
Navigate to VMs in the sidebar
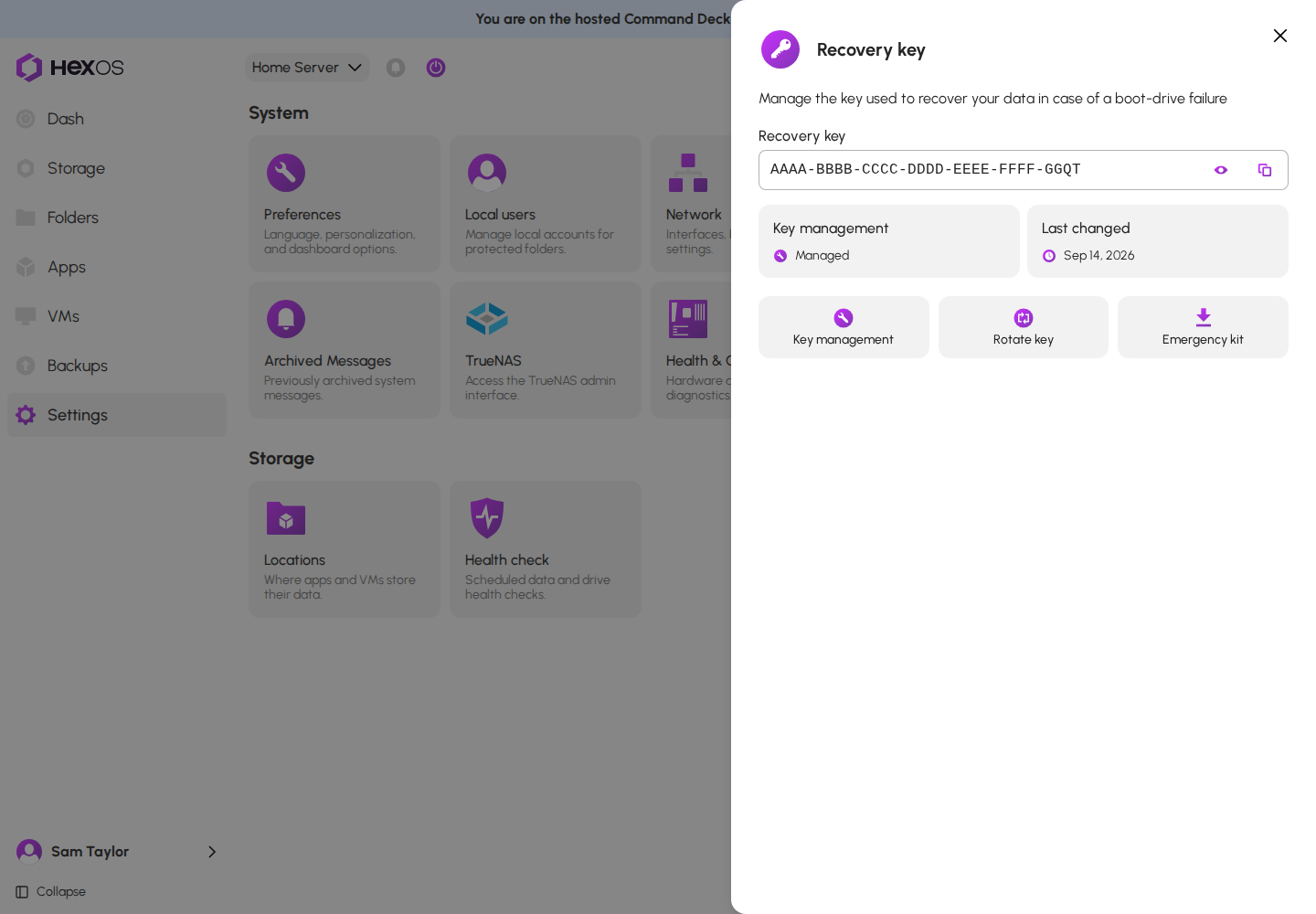click(x=117, y=316)
